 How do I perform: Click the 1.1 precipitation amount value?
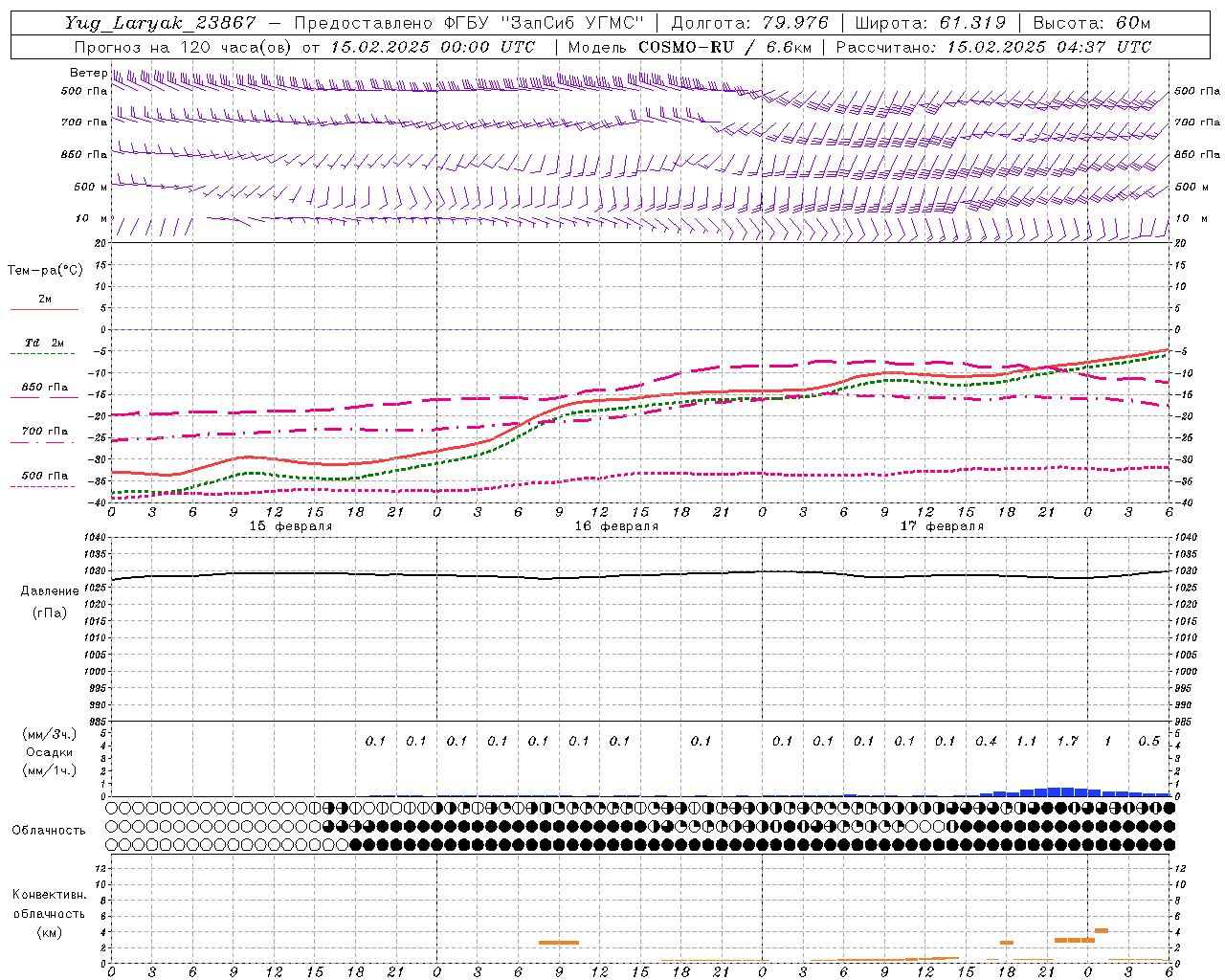(x=1026, y=742)
